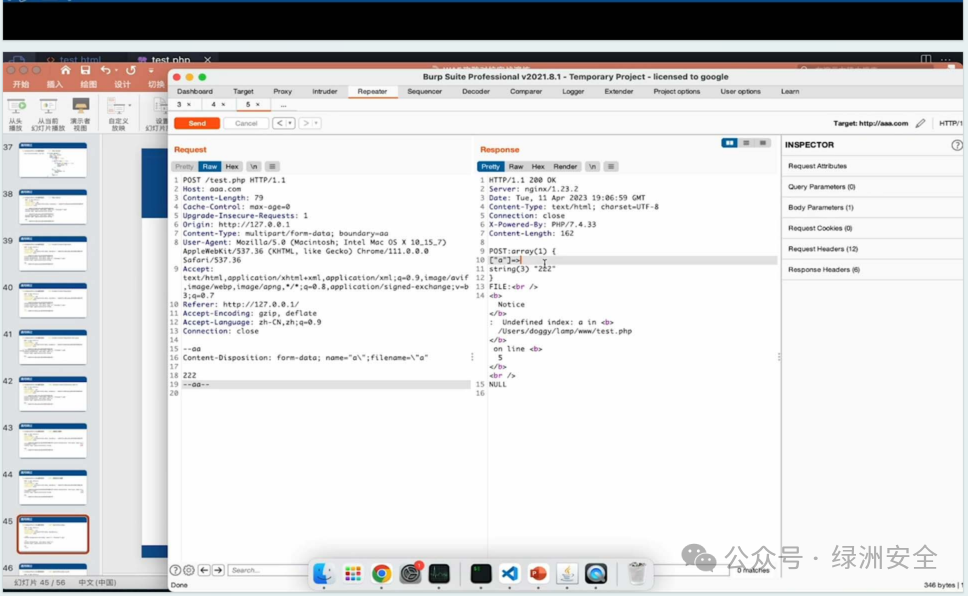Click the orange Send button
The width and height of the screenshot is (968, 596).
click(x=197, y=124)
